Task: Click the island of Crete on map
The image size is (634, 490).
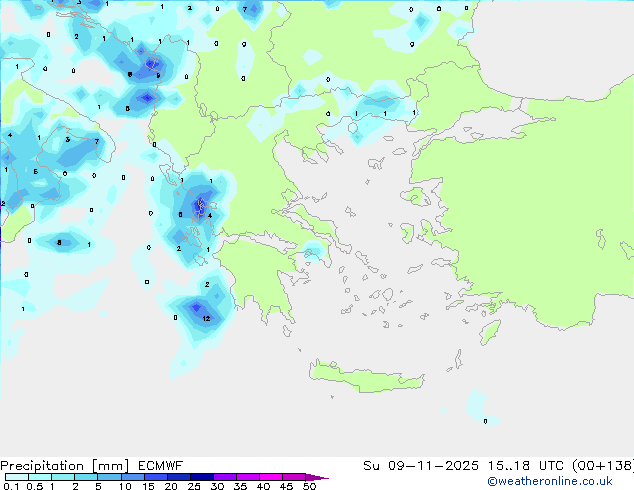Action: 366,377
